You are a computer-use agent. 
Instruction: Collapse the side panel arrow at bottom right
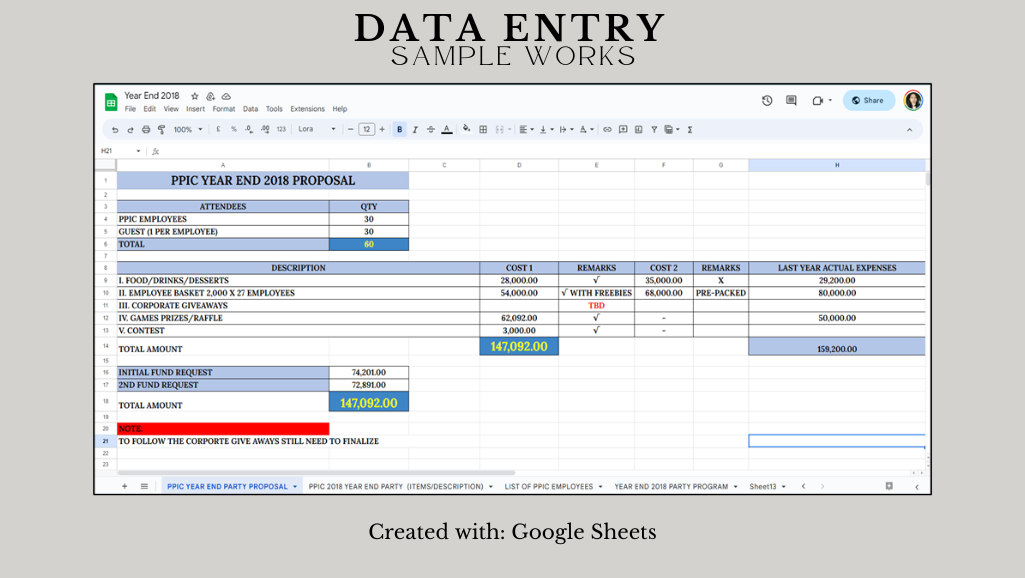(x=916, y=486)
